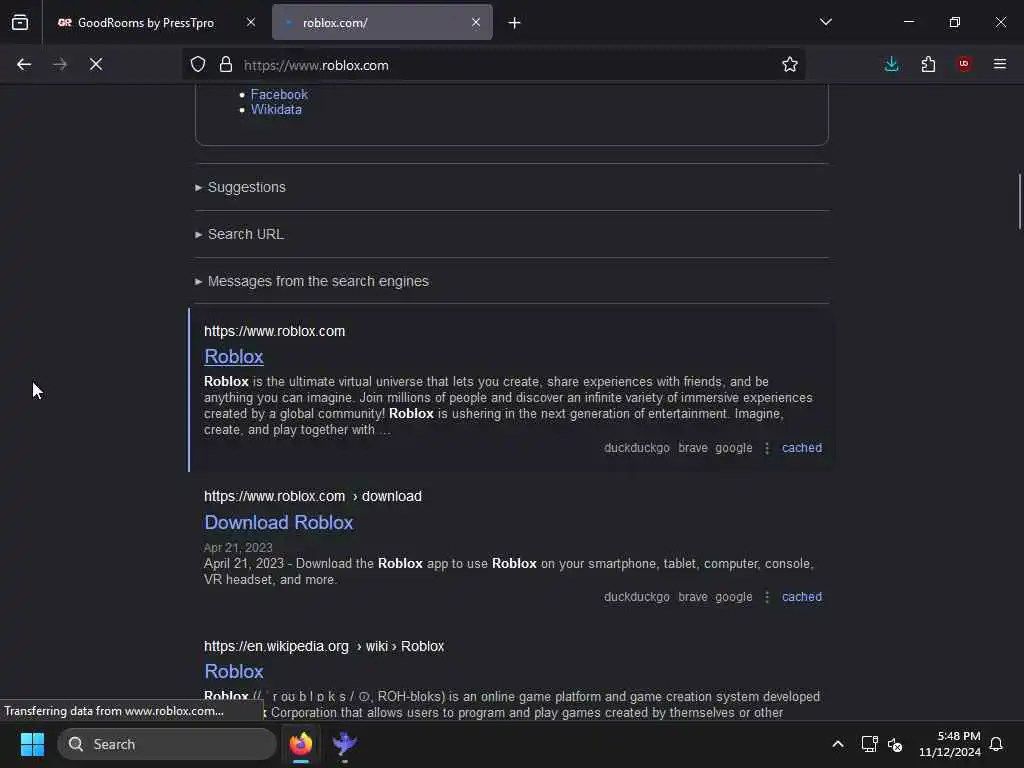The height and width of the screenshot is (768, 1024).
Task: Open the muted volume tray icon
Action: (895, 744)
